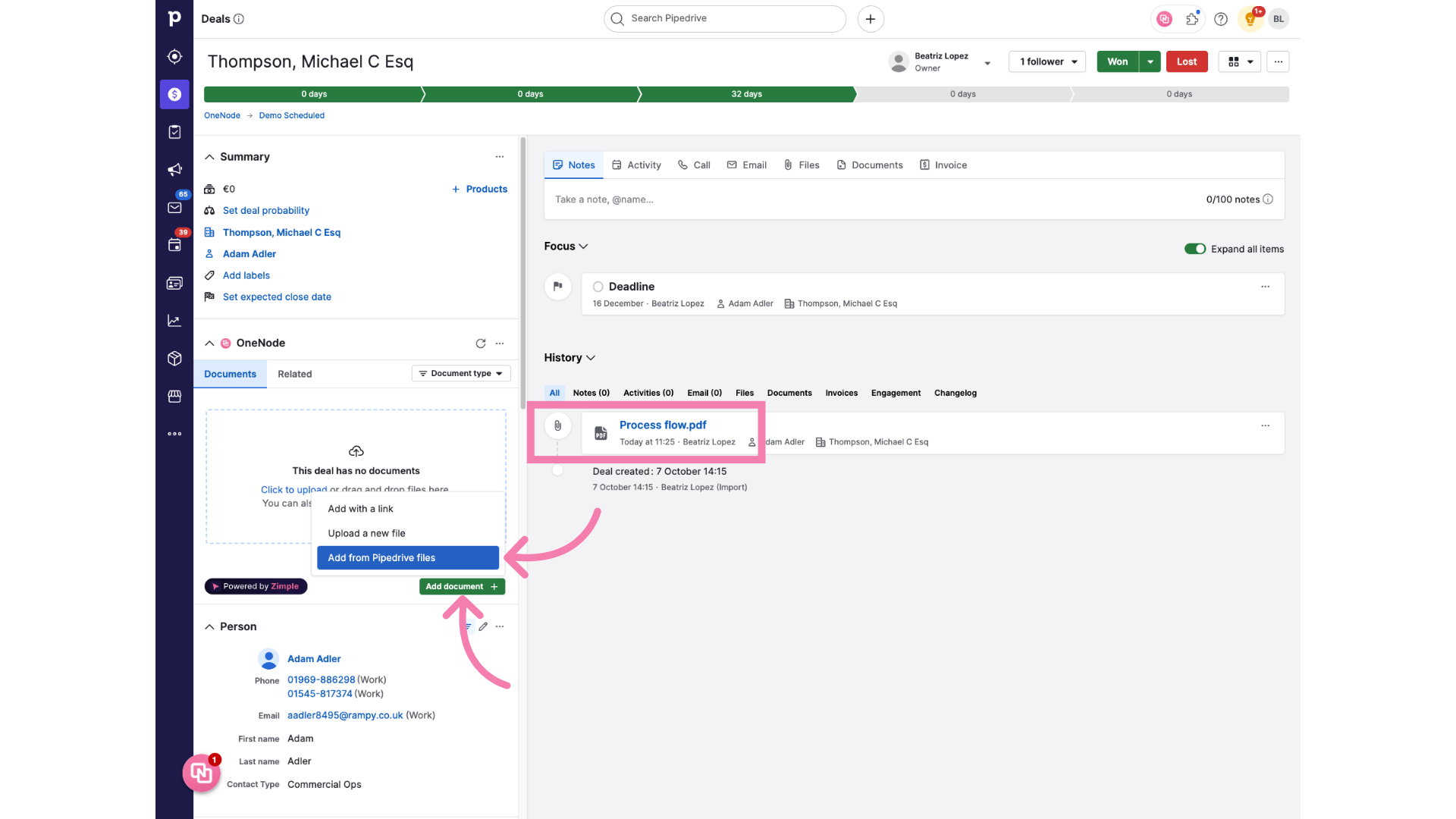Click the 1 follower dropdown
The image size is (1456, 819).
(x=1047, y=62)
